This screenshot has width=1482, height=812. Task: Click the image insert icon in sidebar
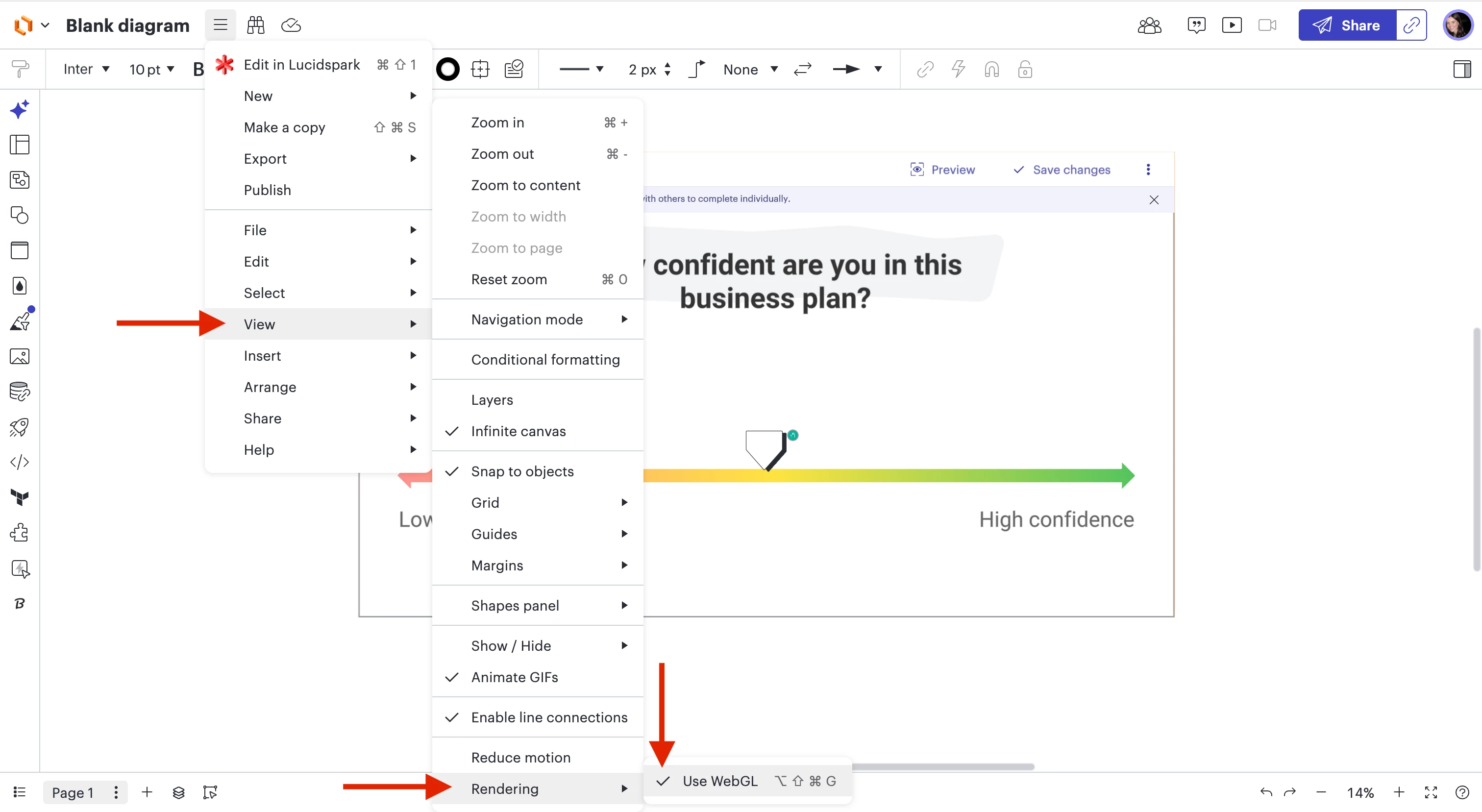pyautogui.click(x=20, y=357)
